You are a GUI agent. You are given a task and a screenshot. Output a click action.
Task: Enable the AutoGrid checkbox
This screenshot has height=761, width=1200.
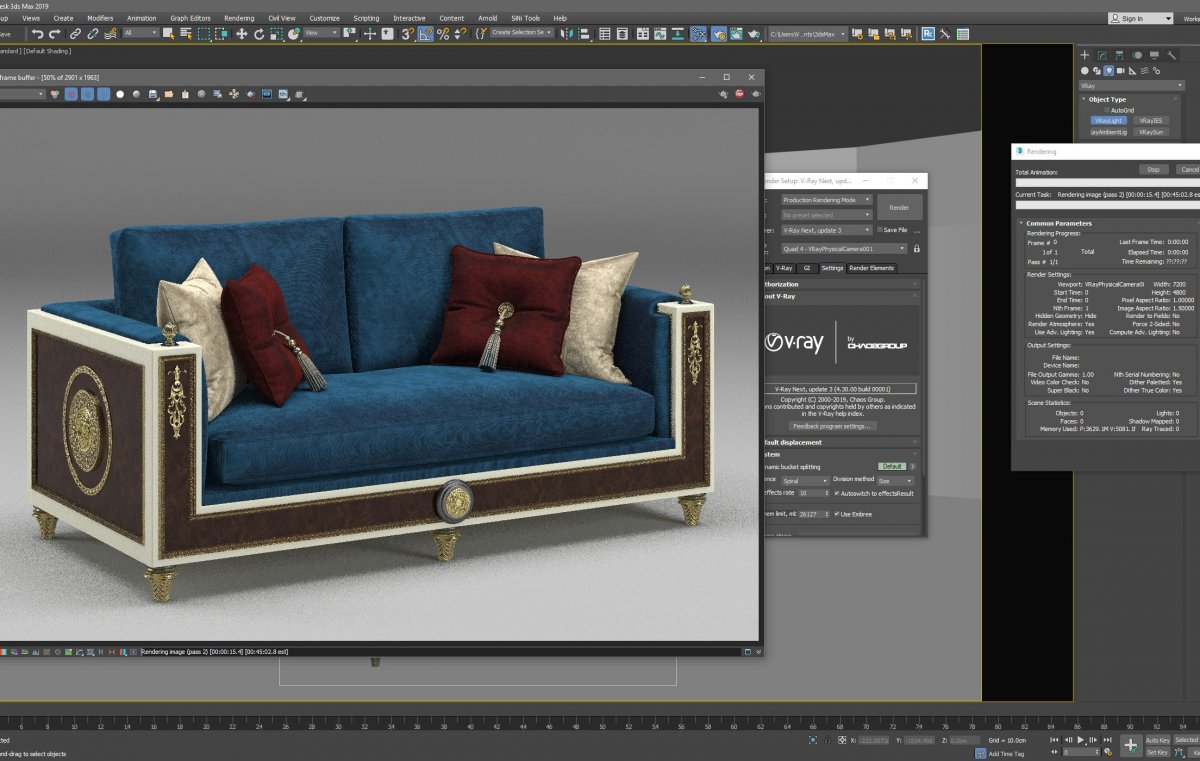click(1106, 110)
